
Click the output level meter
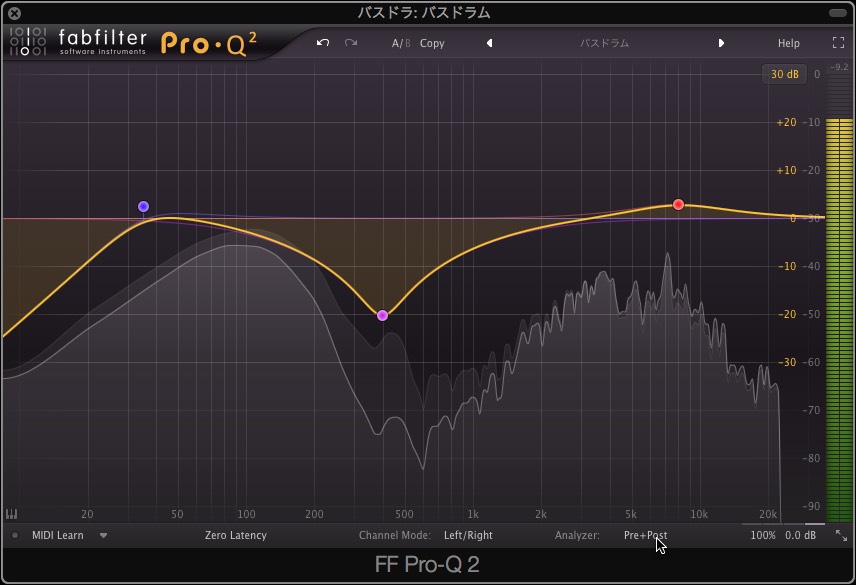tap(839, 295)
